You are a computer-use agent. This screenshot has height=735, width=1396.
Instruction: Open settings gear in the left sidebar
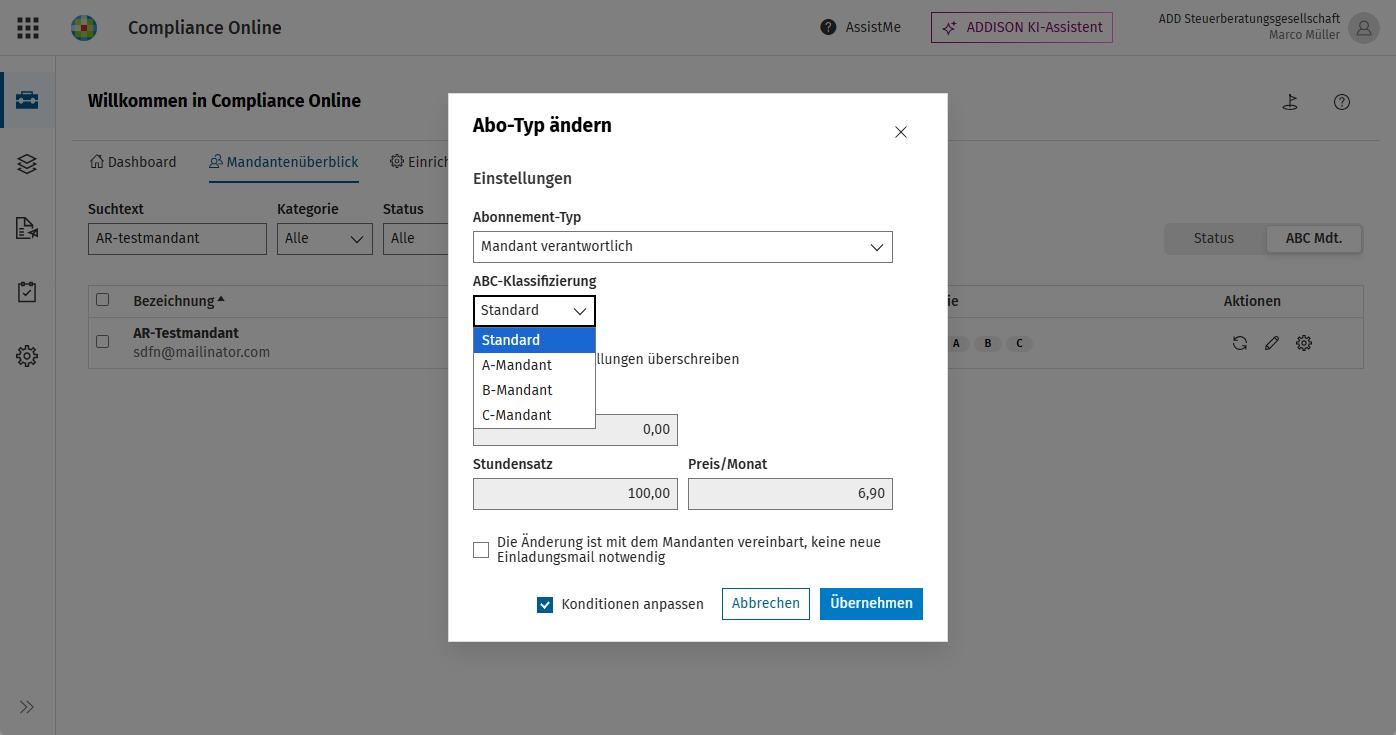pyautogui.click(x=27, y=356)
